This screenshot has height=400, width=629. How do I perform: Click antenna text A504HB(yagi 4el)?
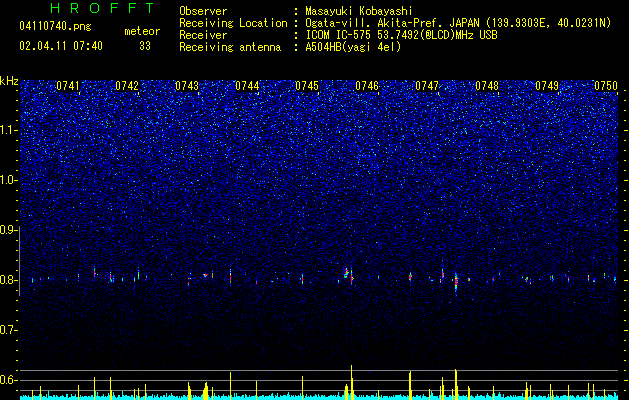point(353,47)
